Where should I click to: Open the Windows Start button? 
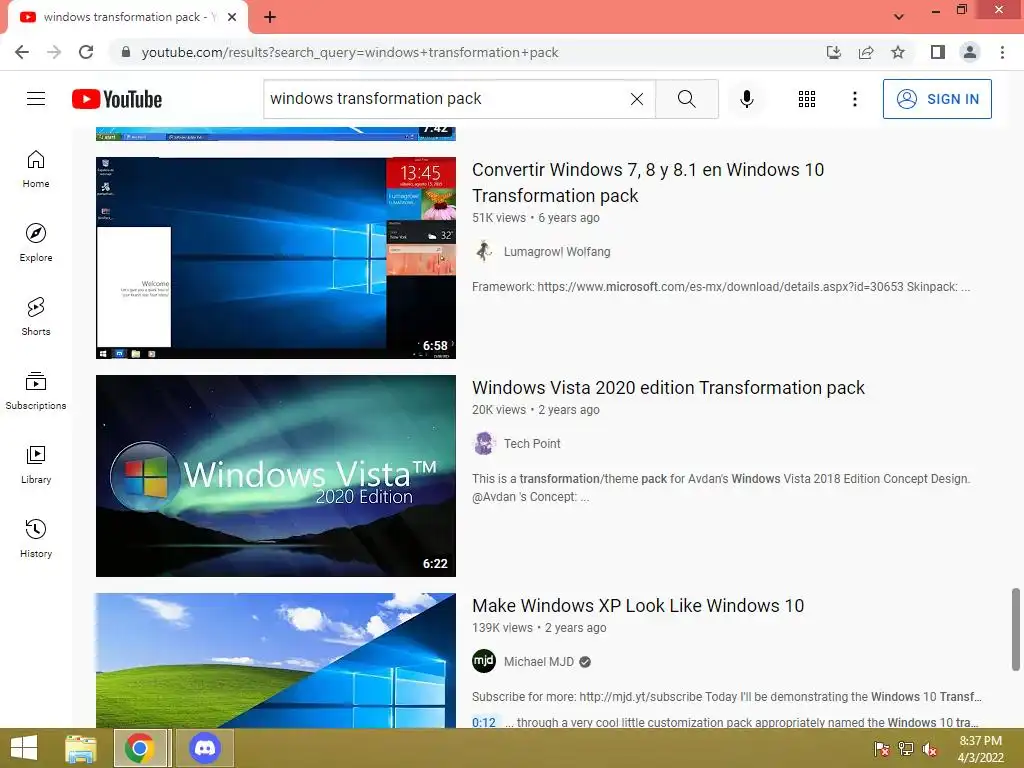24,748
